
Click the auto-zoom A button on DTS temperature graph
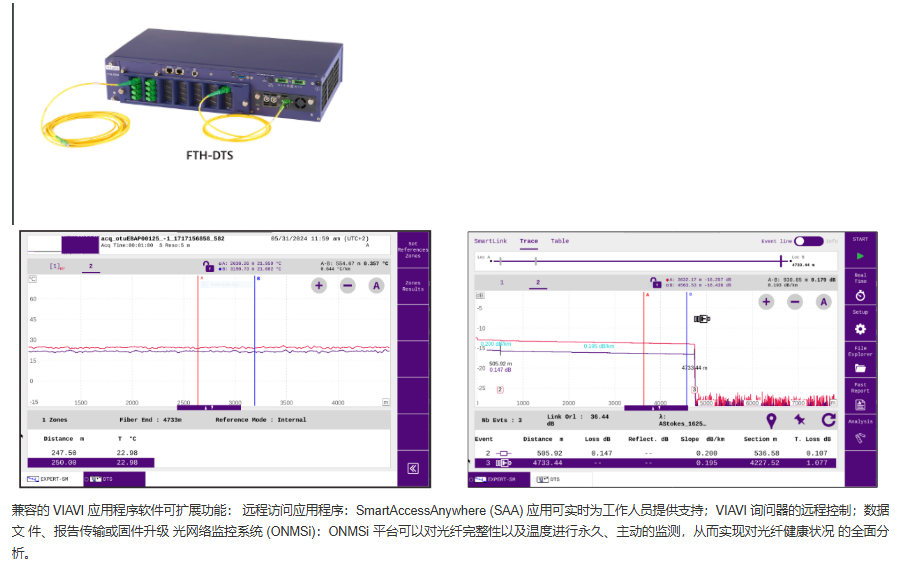coord(376,286)
